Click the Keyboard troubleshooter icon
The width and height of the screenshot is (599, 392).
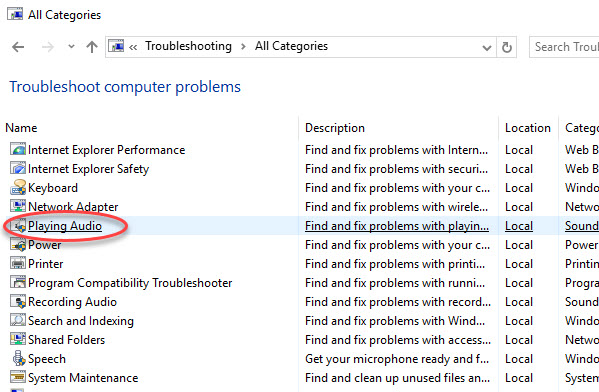(x=18, y=187)
